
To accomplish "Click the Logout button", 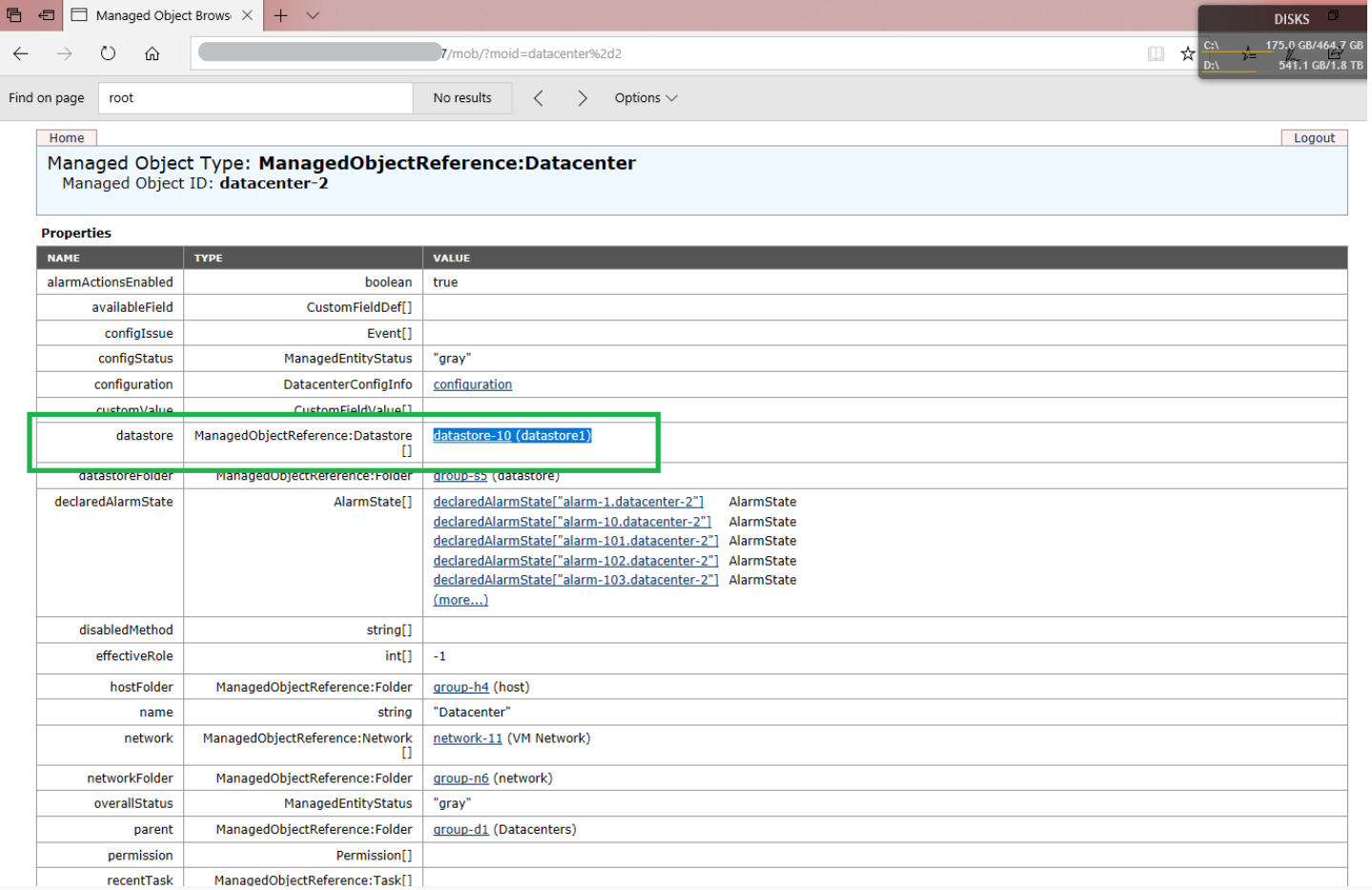I will coord(1313,138).
